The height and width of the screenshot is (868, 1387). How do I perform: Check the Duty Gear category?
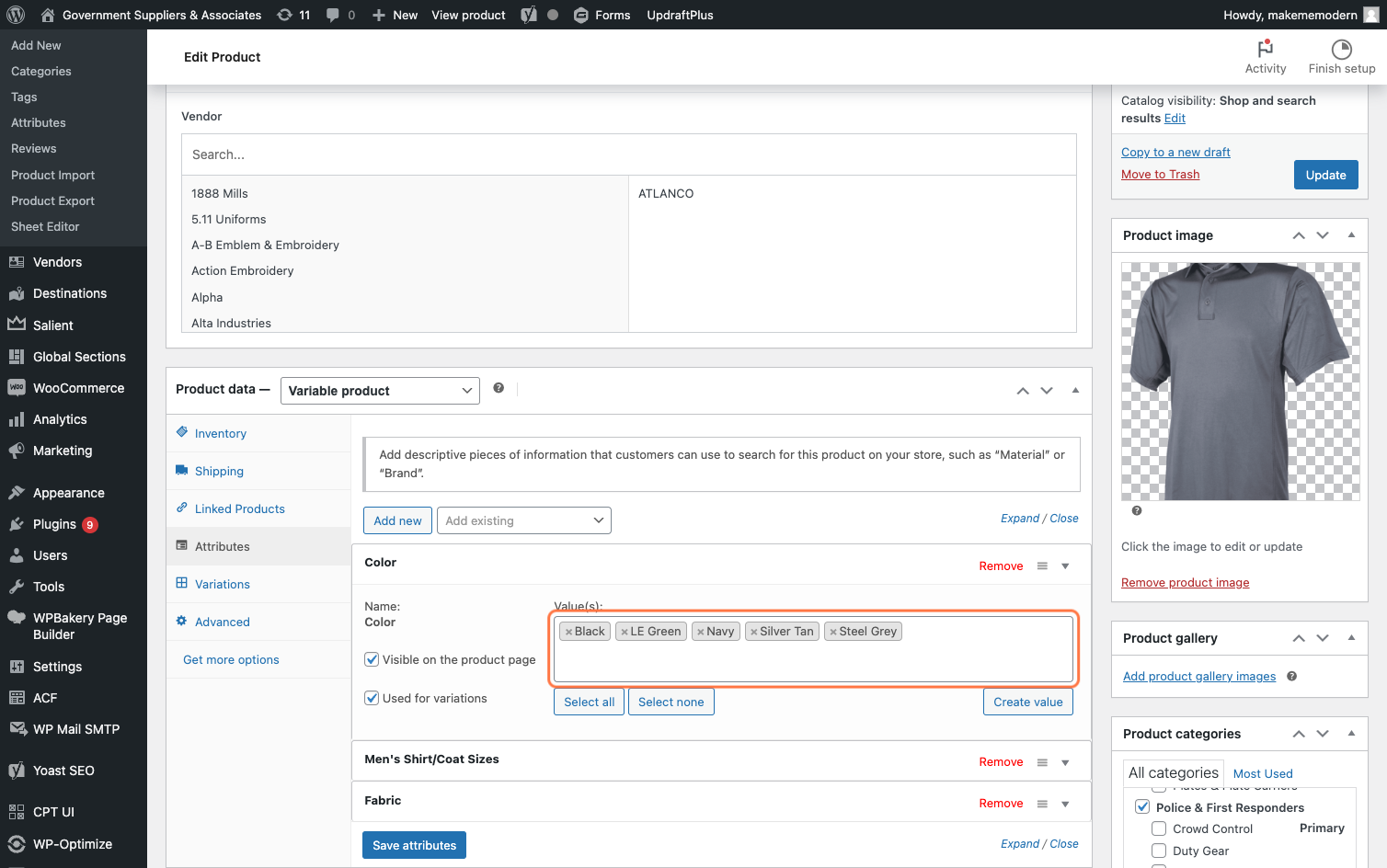coord(1159,851)
